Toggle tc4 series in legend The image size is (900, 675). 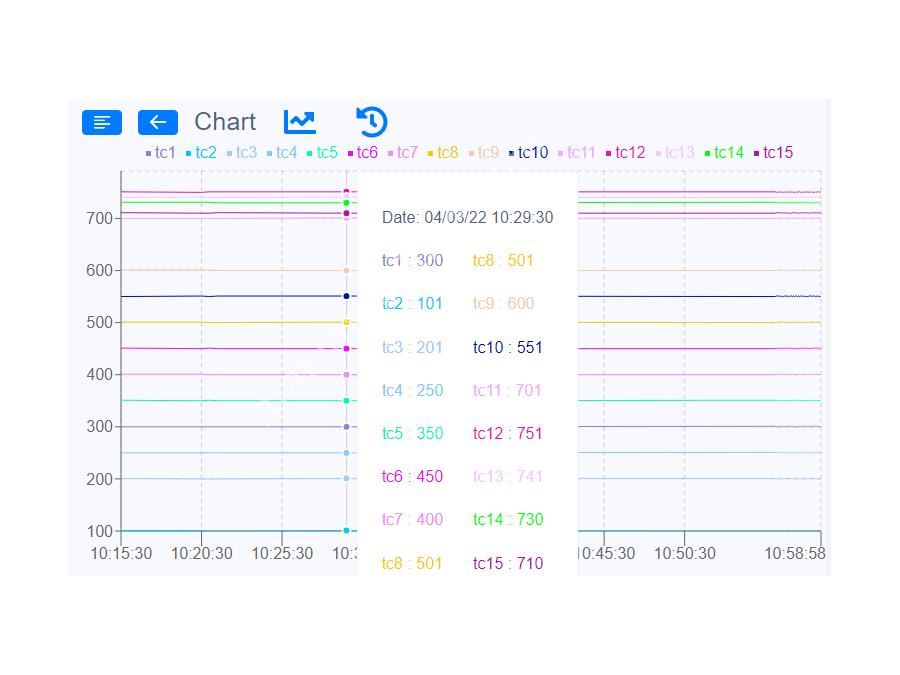[282, 153]
